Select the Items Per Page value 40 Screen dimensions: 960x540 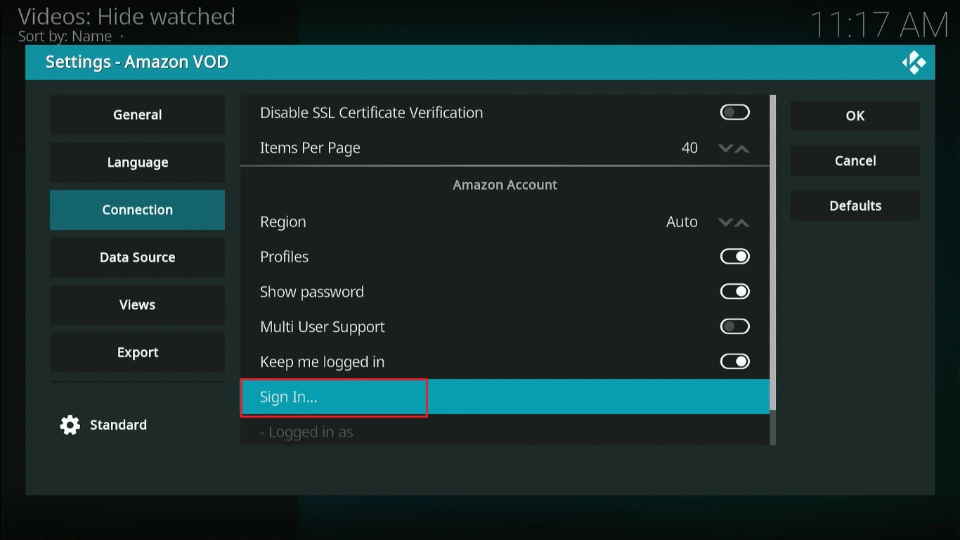pos(689,148)
